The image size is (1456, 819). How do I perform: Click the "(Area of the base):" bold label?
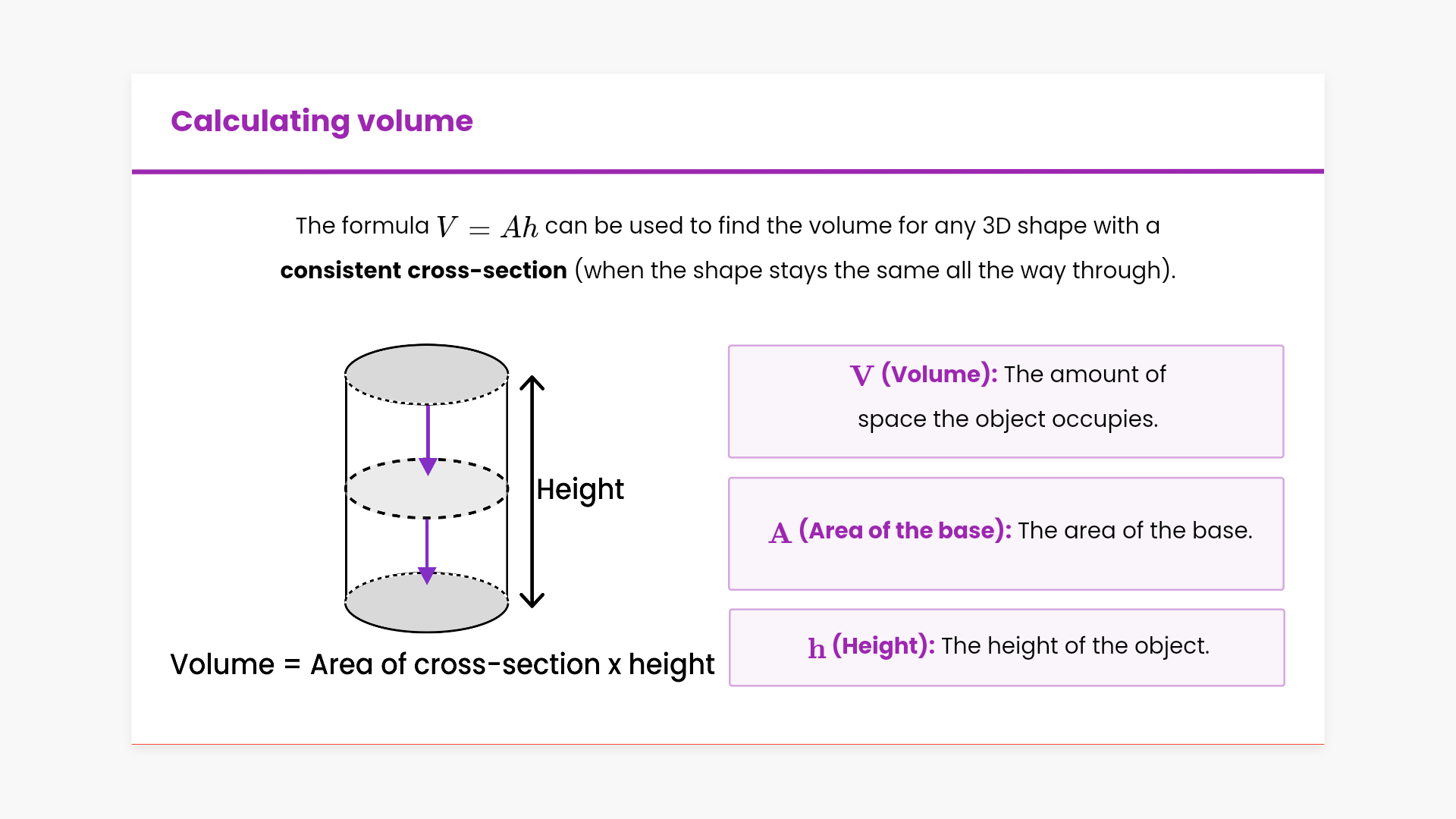pos(905,531)
